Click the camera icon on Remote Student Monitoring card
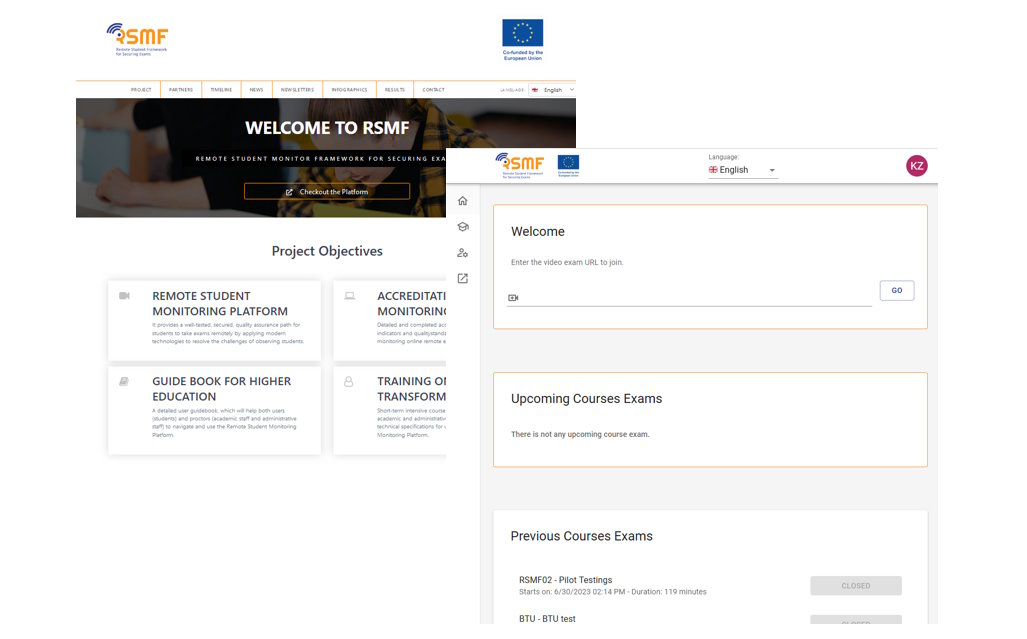Viewport: 1027px width, 639px height. [x=124, y=295]
